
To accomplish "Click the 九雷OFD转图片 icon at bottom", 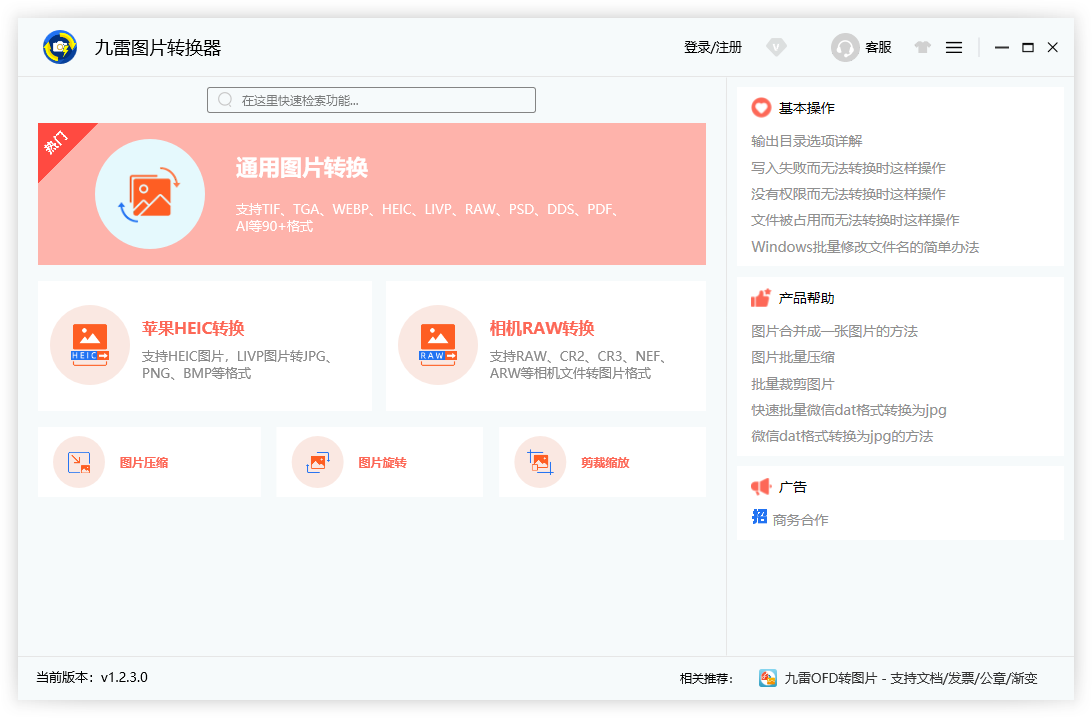I will tap(768, 677).
